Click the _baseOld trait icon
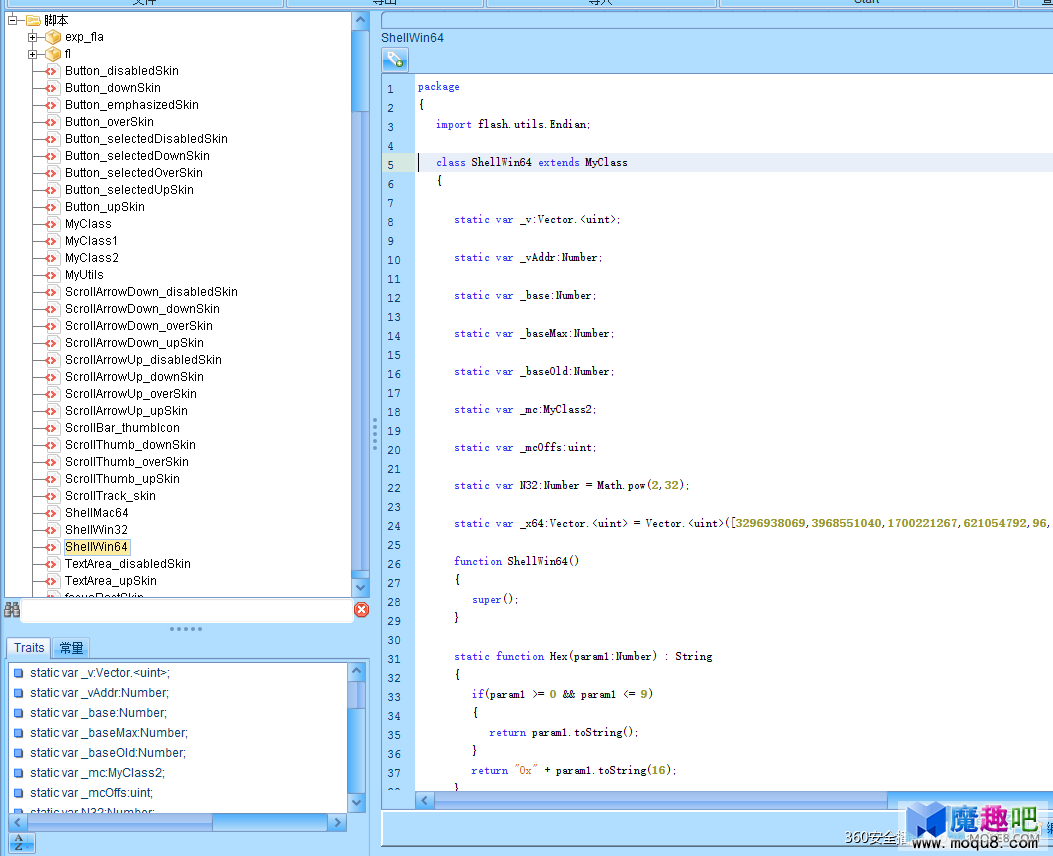The image size is (1053, 856). pyautogui.click(x=19, y=753)
